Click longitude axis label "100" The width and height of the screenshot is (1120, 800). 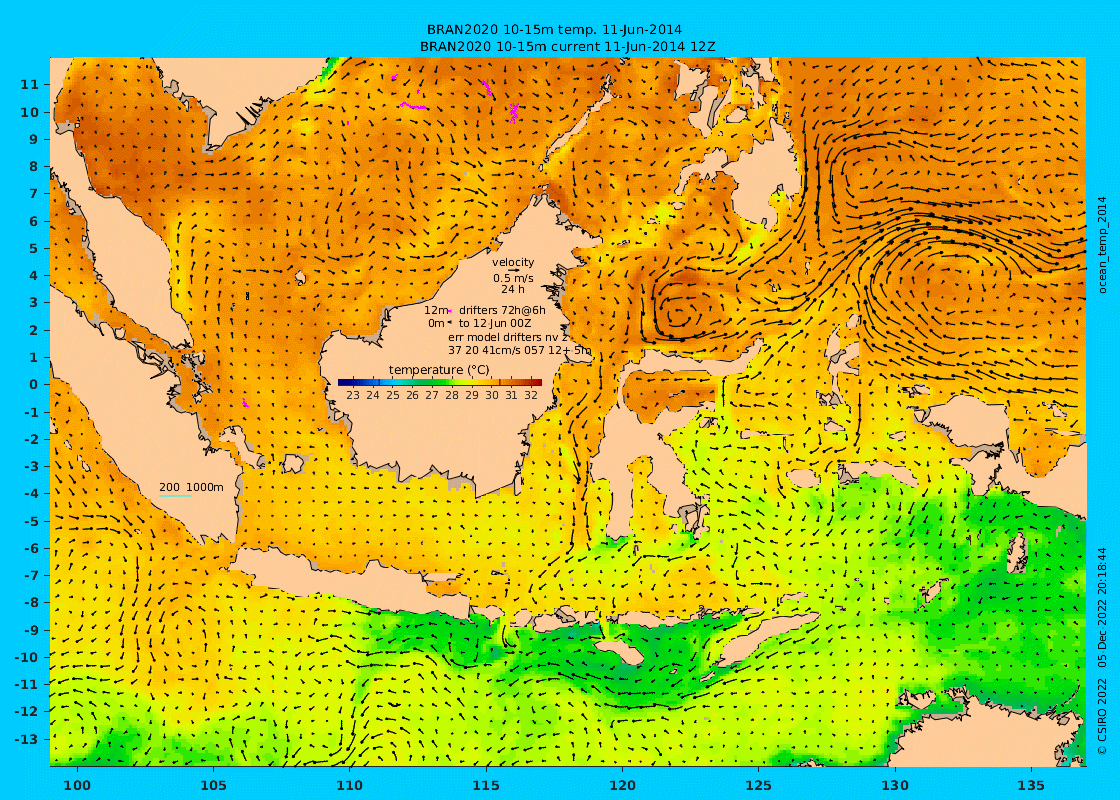77,786
